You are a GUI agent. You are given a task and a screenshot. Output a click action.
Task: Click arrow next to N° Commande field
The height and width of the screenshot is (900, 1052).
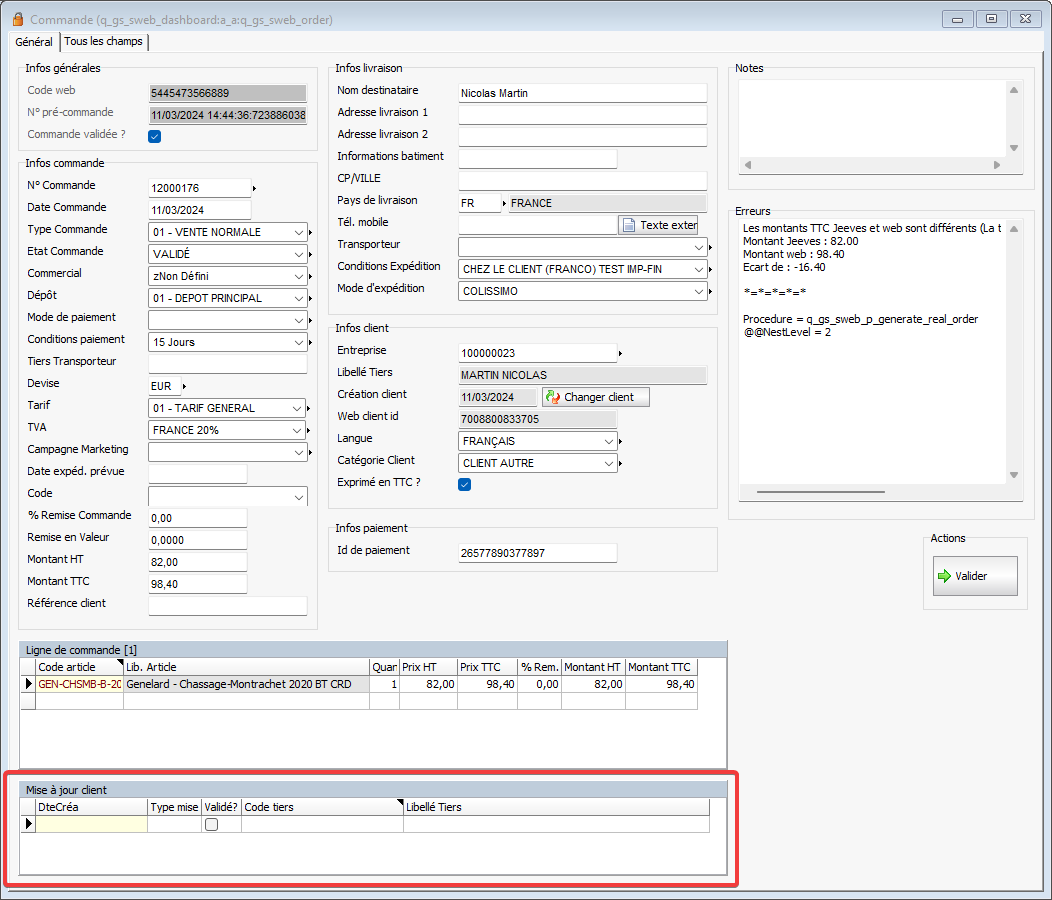[x=254, y=188]
